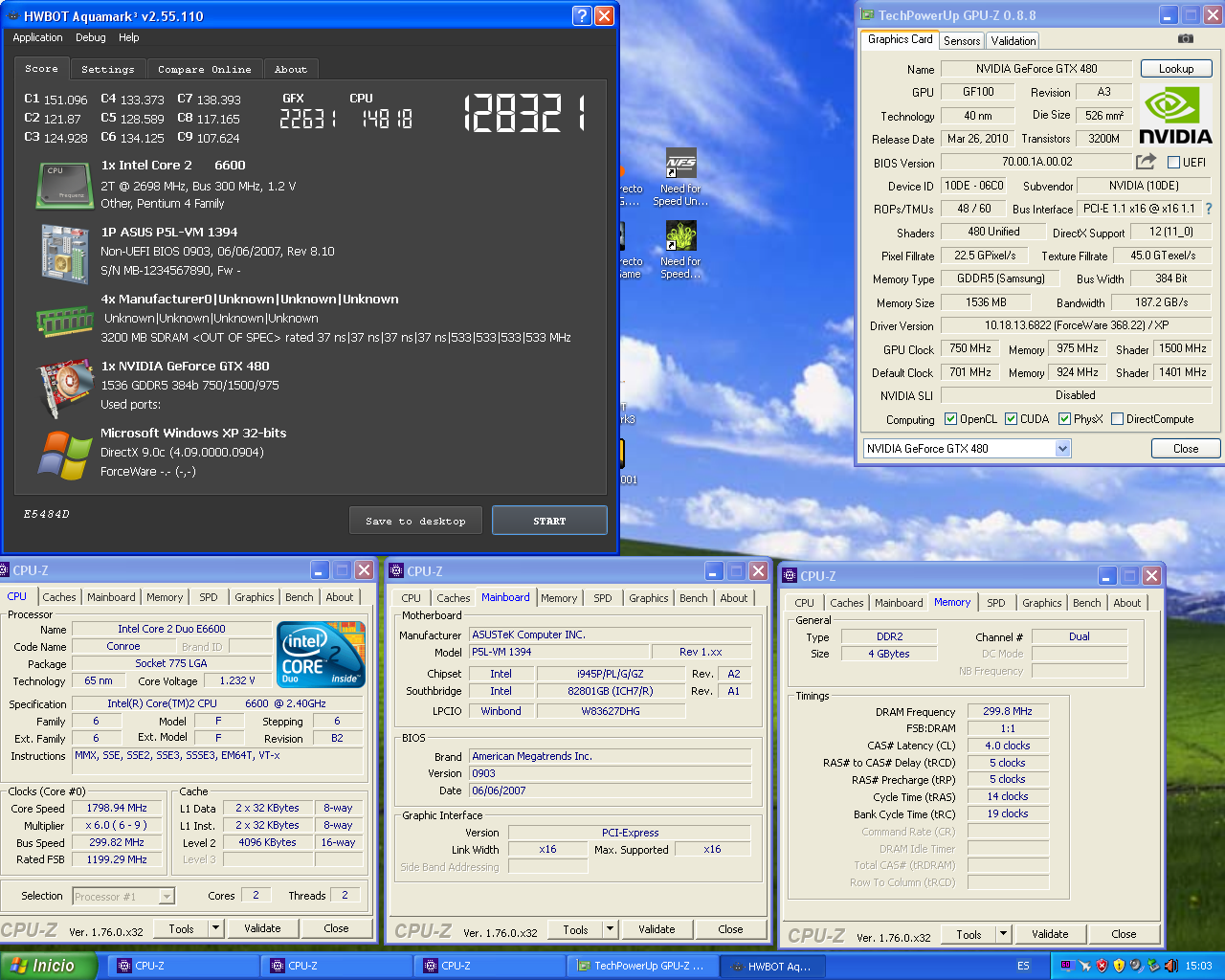Toggle the OpenCL checkbox
The width and height of the screenshot is (1225, 980).
click(x=950, y=418)
